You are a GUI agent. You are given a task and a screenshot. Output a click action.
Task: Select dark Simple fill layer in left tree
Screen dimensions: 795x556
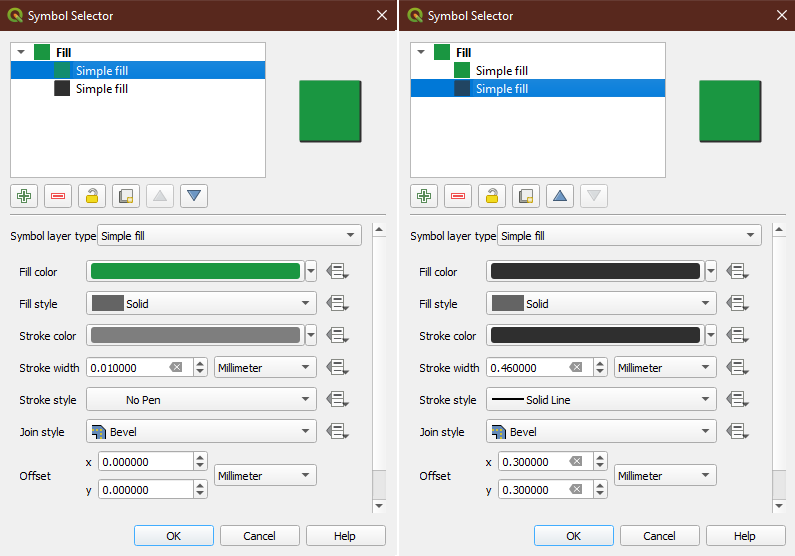[x=138, y=89]
